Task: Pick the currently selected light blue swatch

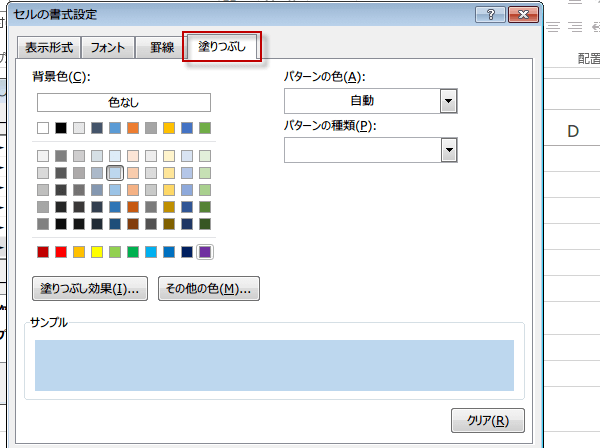Action: pyautogui.click(x=115, y=173)
